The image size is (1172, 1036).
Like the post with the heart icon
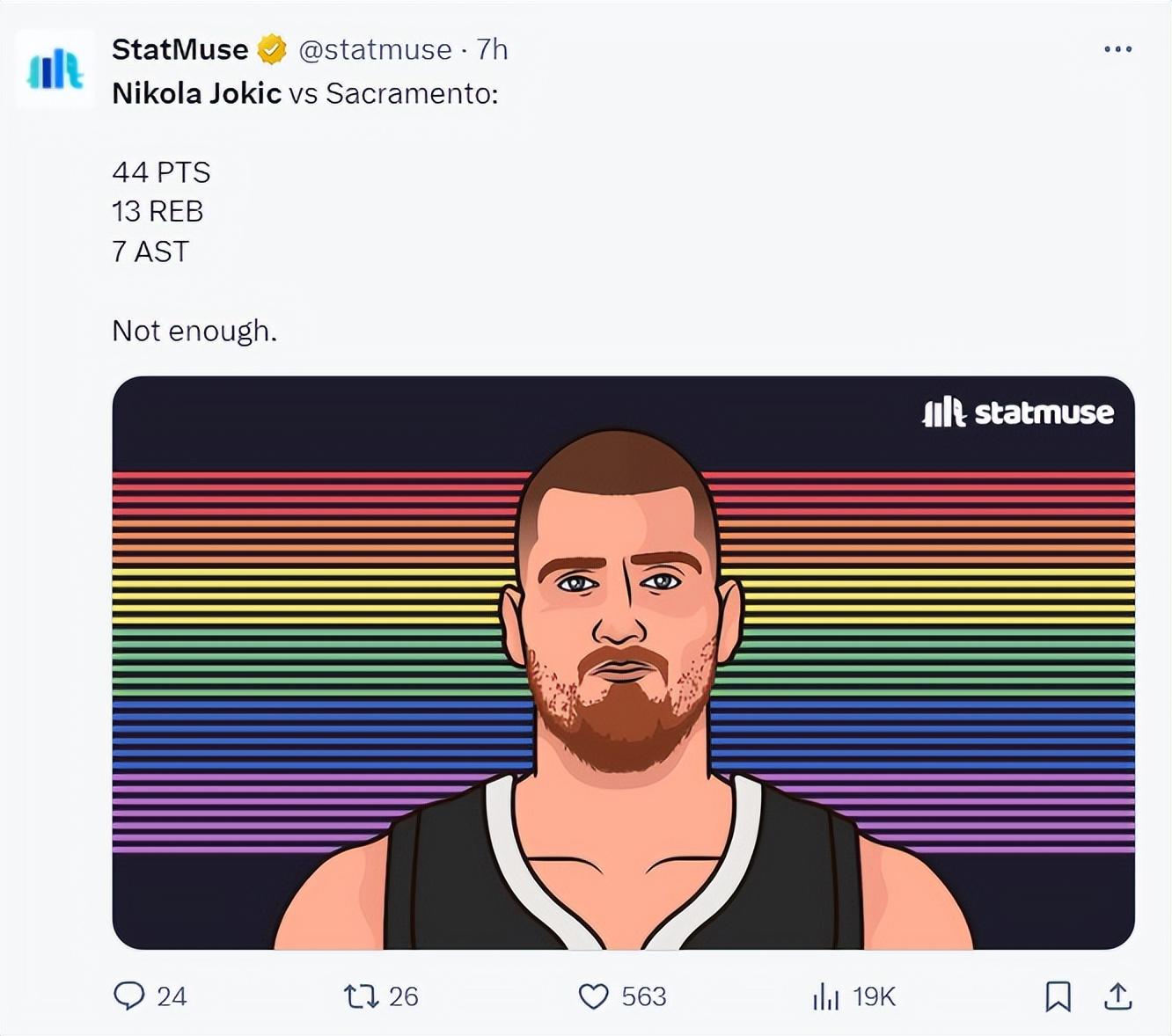[593, 996]
